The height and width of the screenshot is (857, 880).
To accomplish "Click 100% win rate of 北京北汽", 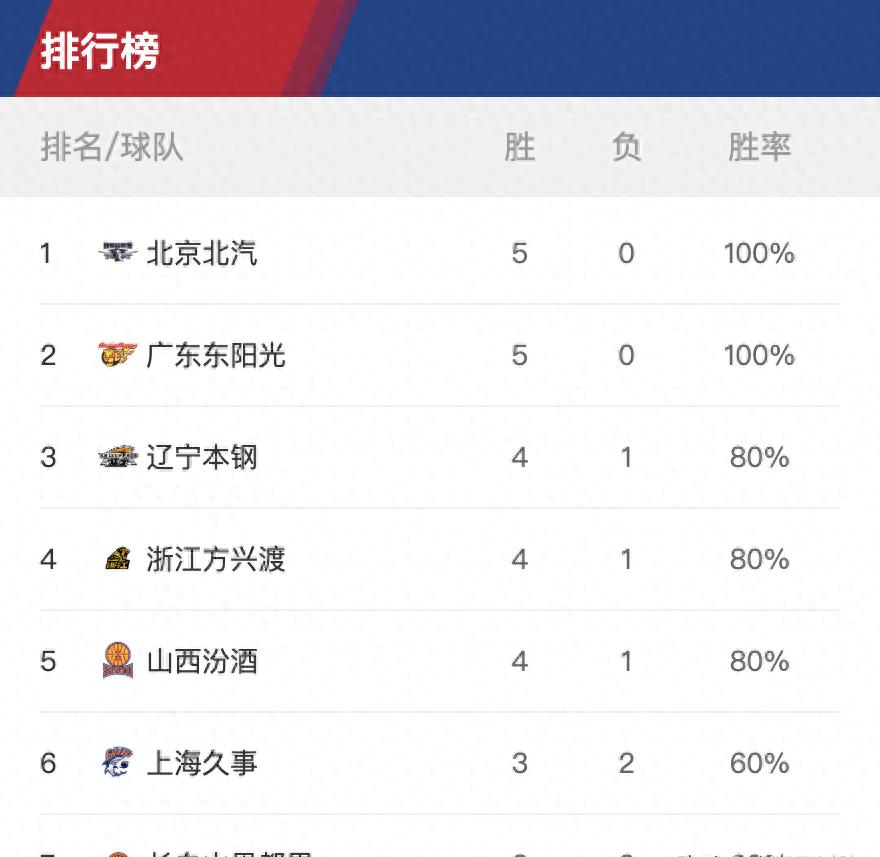I will [759, 253].
